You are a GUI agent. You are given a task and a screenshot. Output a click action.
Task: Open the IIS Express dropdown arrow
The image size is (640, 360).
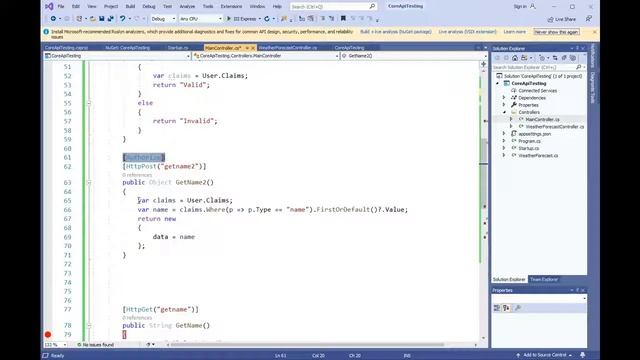[x=260, y=19]
